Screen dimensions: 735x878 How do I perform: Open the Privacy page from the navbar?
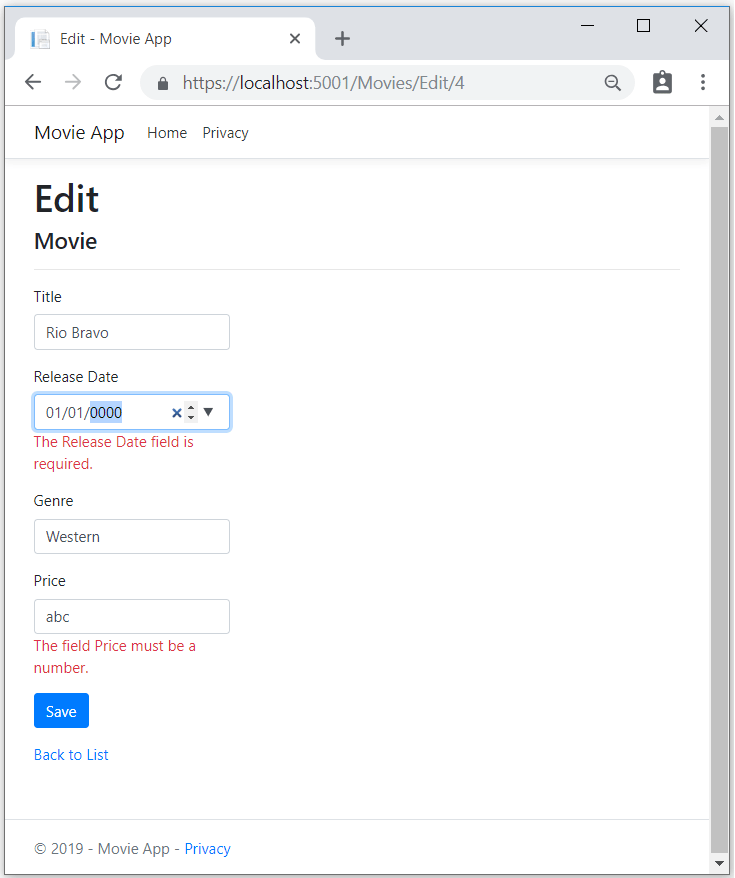(x=225, y=132)
